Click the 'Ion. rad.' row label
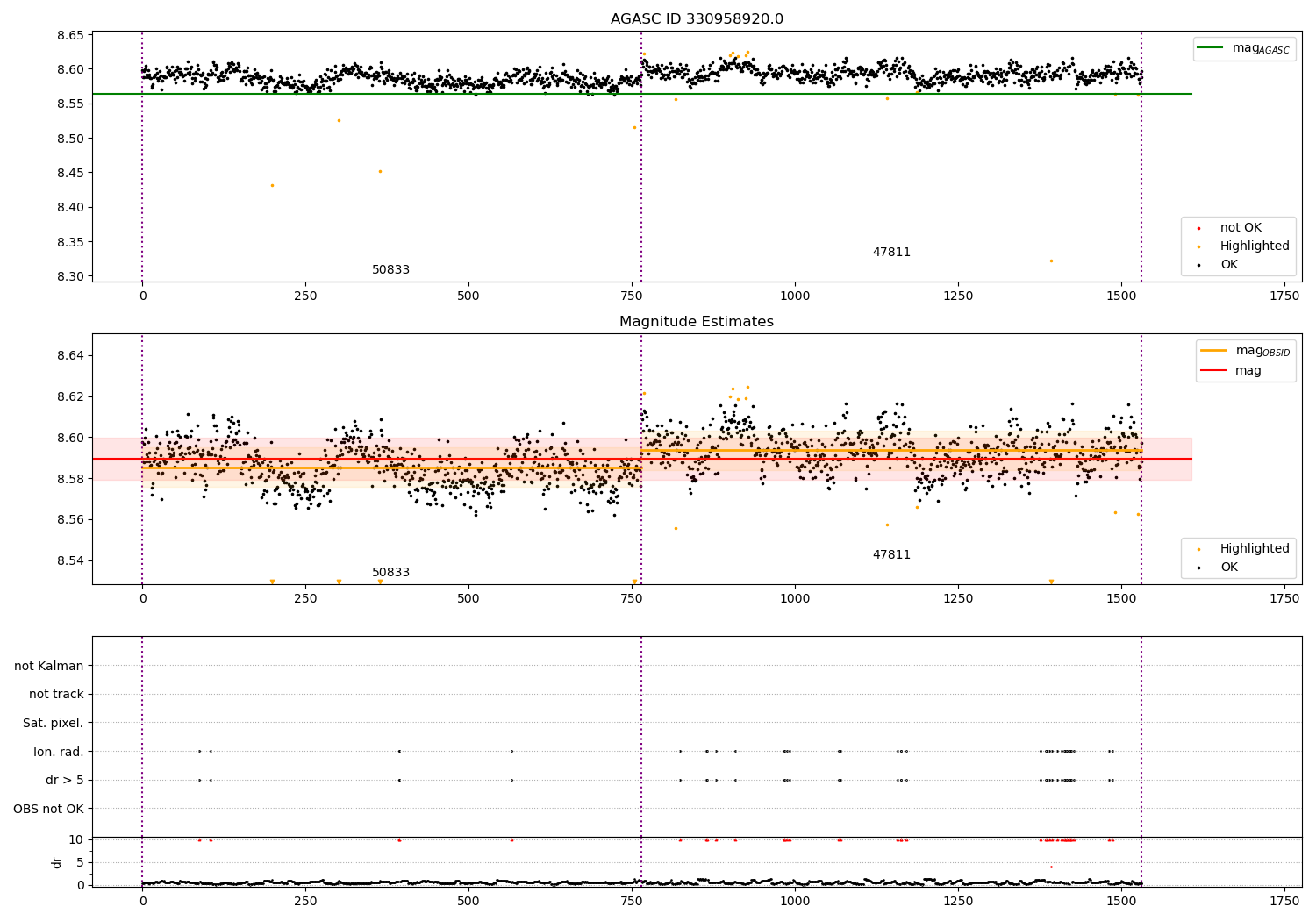Image resolution: width=1316 pixels, height=921 pixels. pyautogui.click(x=59, y=752)
